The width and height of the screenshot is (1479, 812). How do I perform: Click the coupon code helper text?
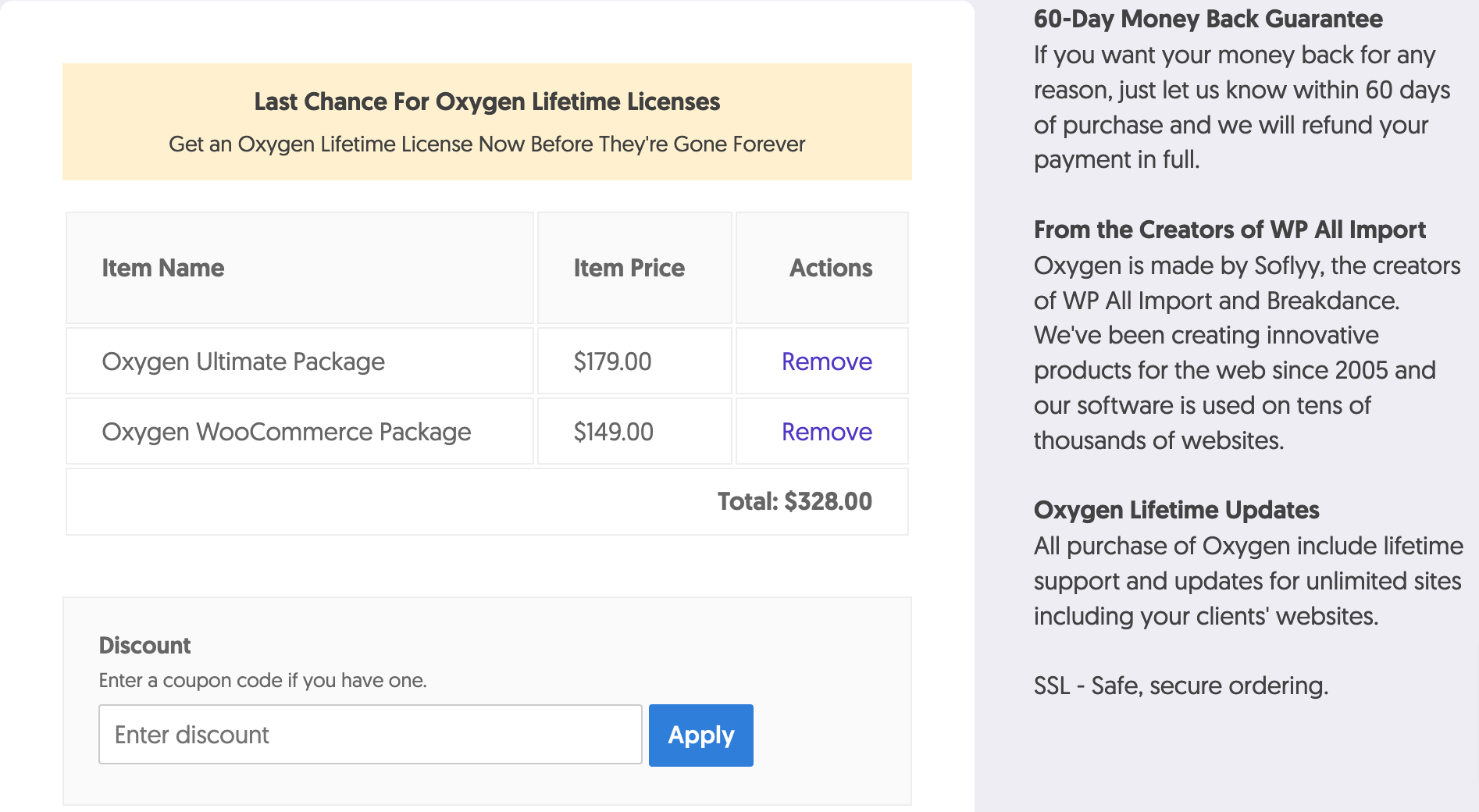pos(262,679)
